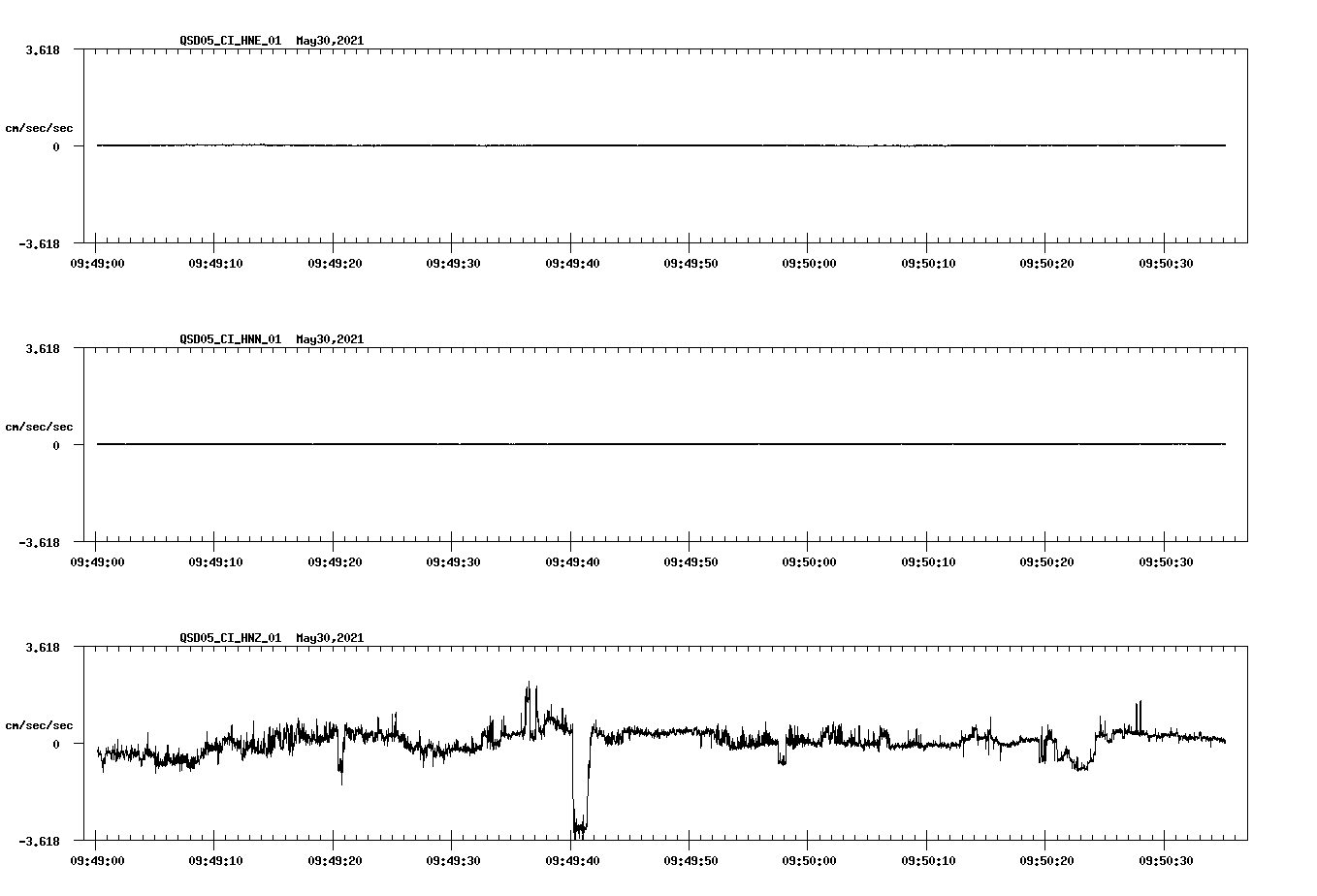This screenshot has height=896, width=1317.
Task: Click the flat HNE trace line
Action: (x=661, y=145)
